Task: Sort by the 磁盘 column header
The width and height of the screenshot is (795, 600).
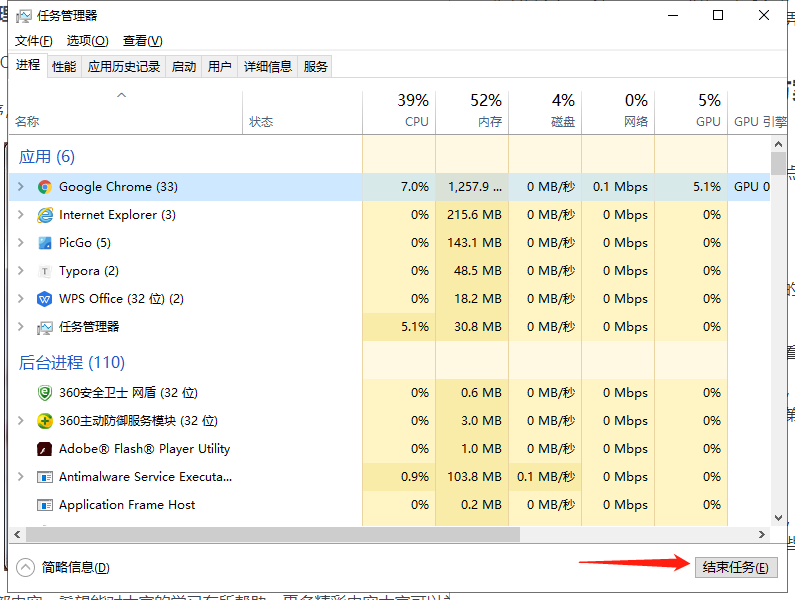Action: point(545,113)
